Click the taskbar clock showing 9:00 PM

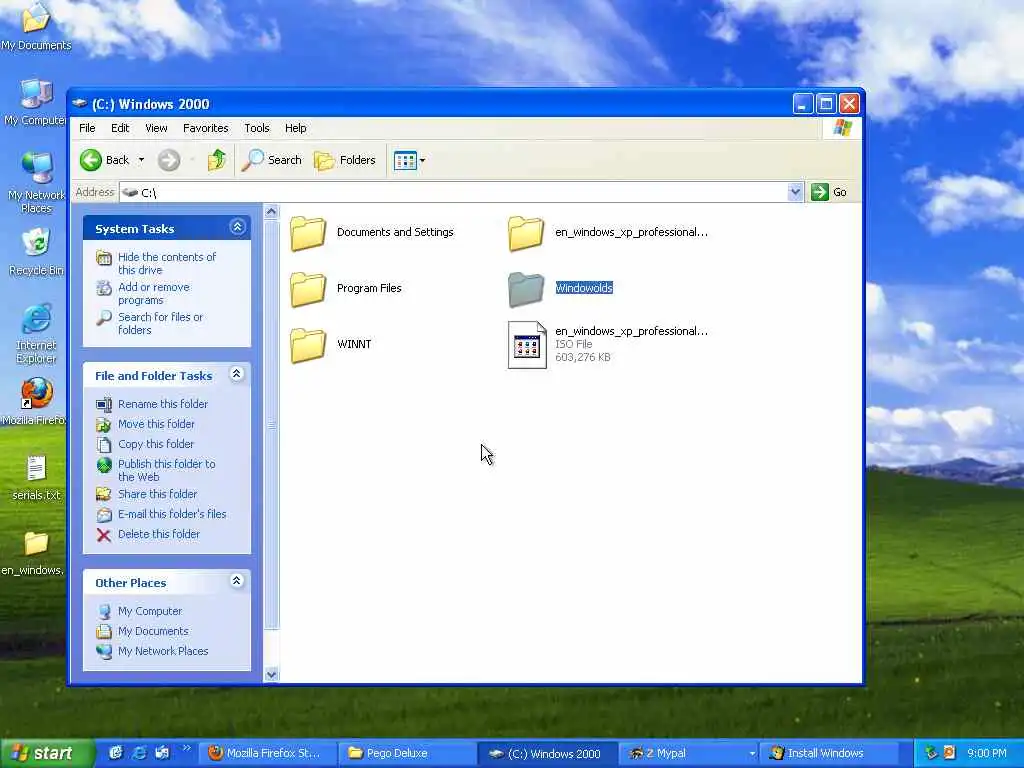point(987,754)
